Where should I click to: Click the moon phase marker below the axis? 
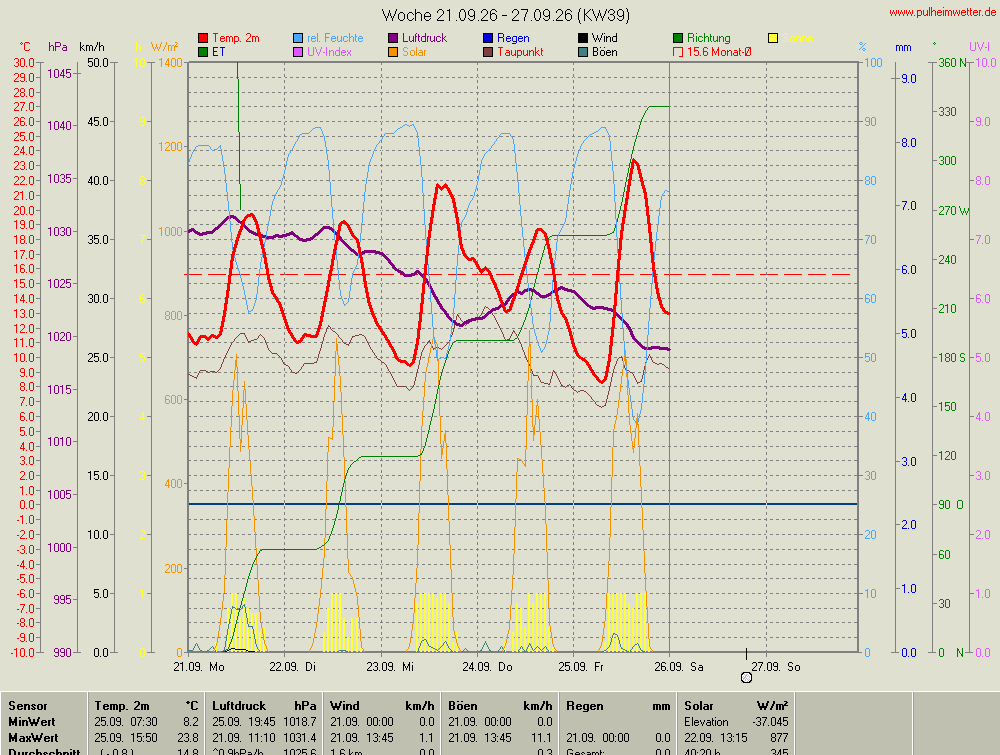point(746,677)
